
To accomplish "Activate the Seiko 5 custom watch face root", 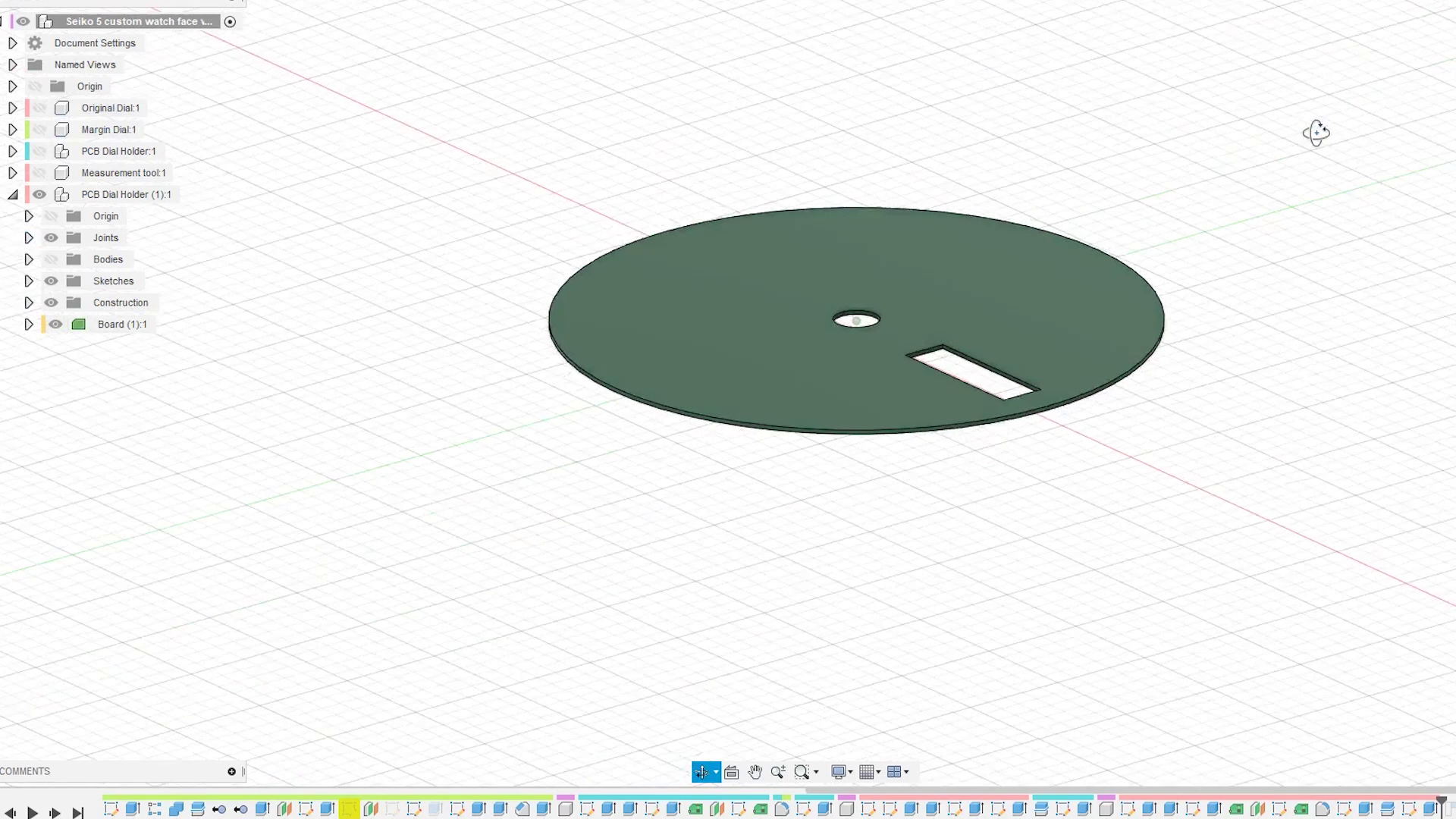I will click(x=139, y=21).
